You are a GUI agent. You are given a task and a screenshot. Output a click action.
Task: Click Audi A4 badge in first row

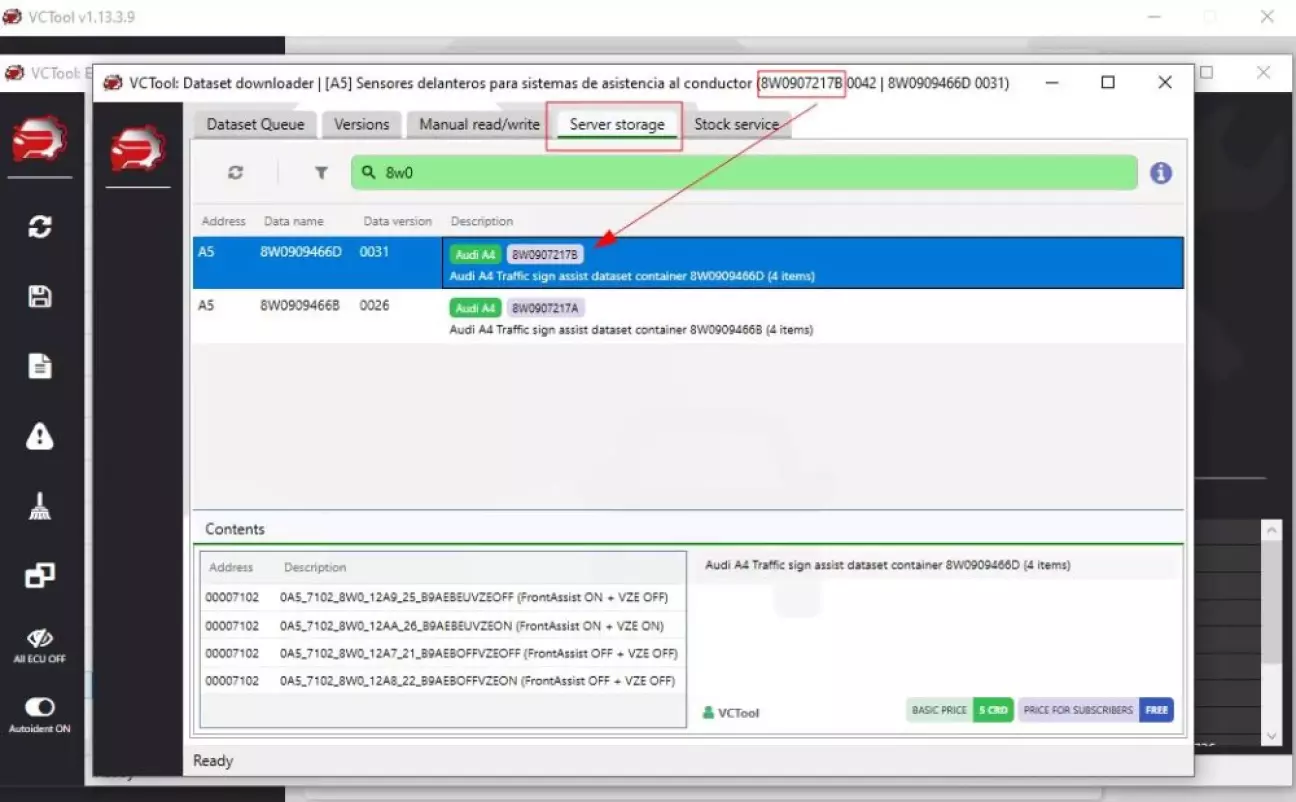coord(475,254)
